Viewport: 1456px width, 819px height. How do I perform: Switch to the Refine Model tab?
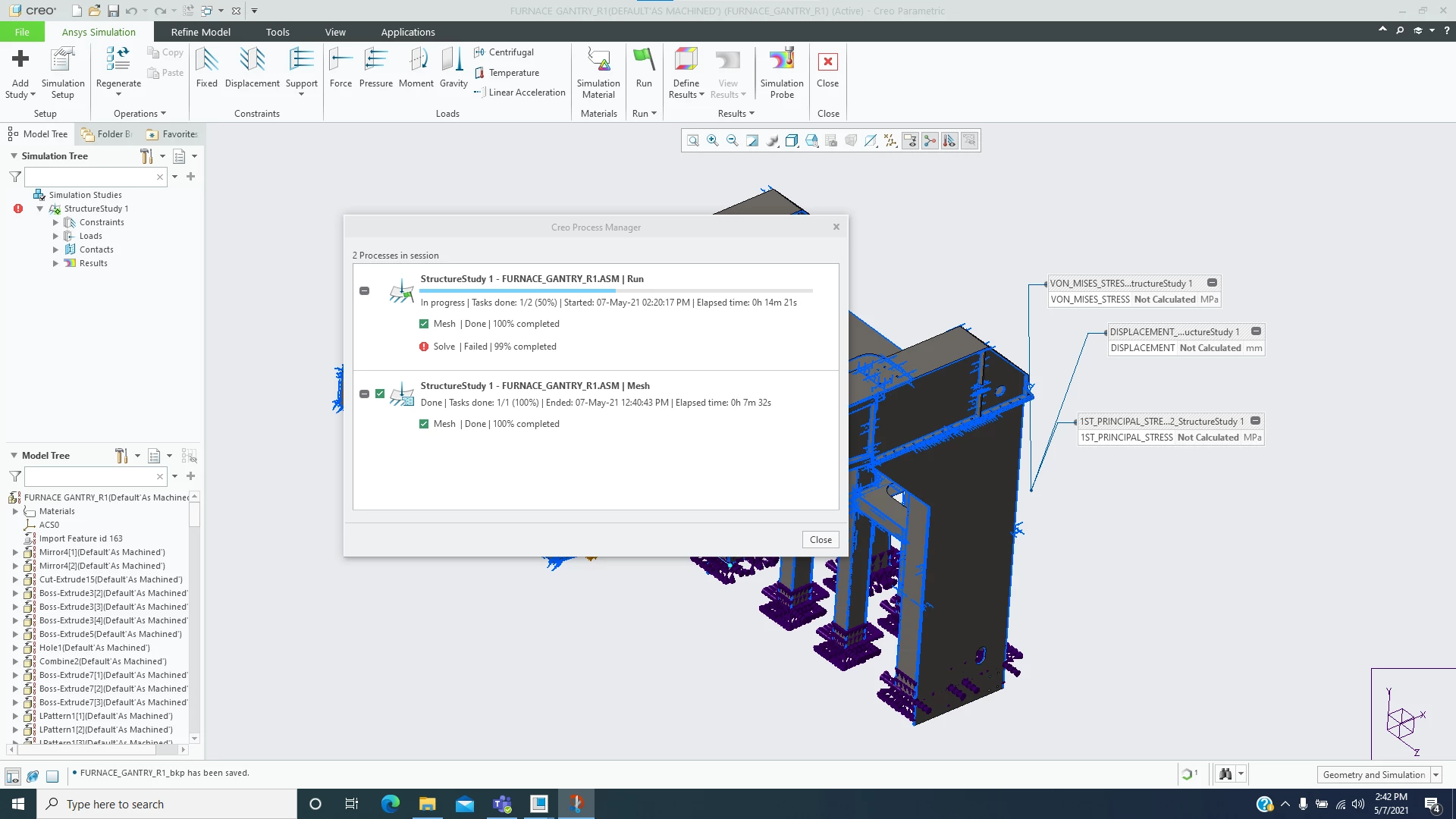pos(200,32)
